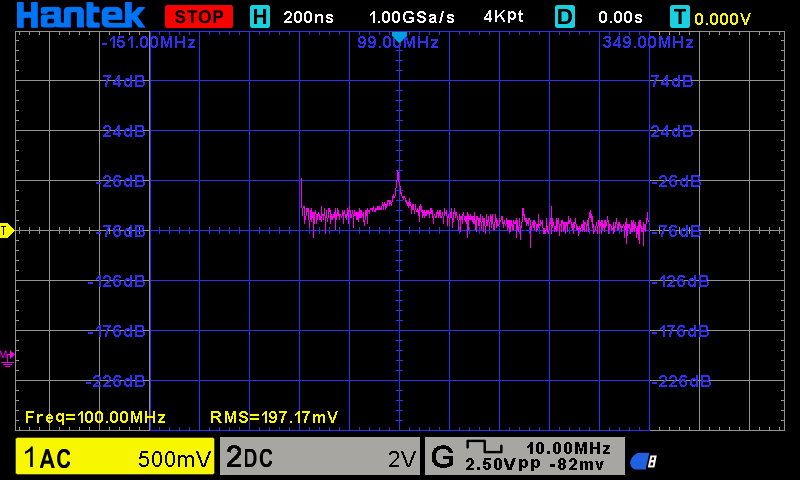Toggle channel 1 AC 500mV panel
Screen dimensions: 800x480
pos(115,458)
